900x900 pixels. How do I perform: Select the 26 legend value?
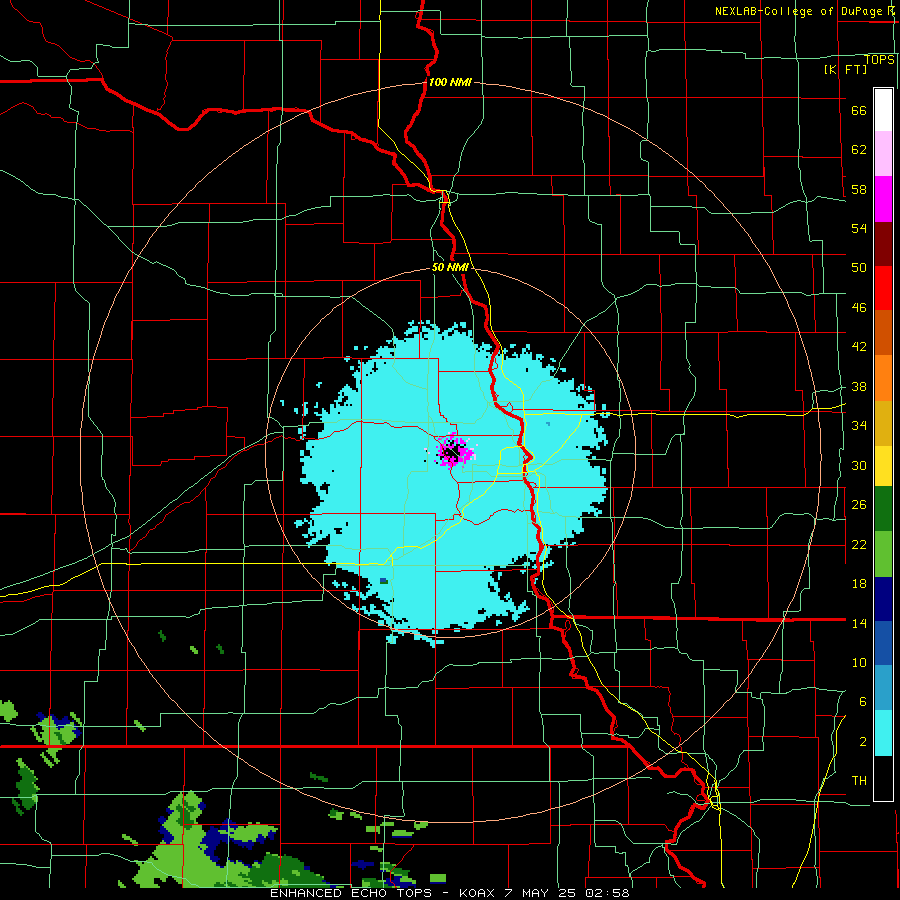pyautogui.click(x=859, y=505)
